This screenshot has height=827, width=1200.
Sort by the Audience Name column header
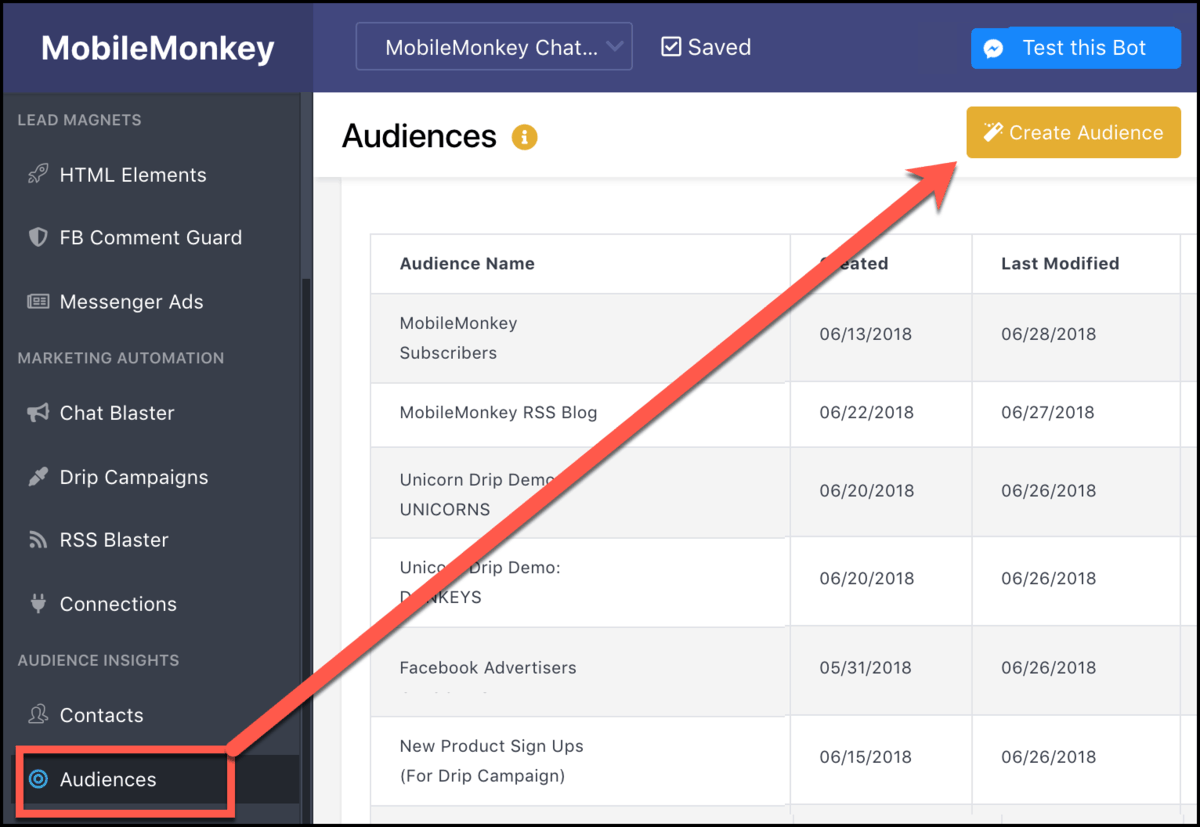point(467,264)
